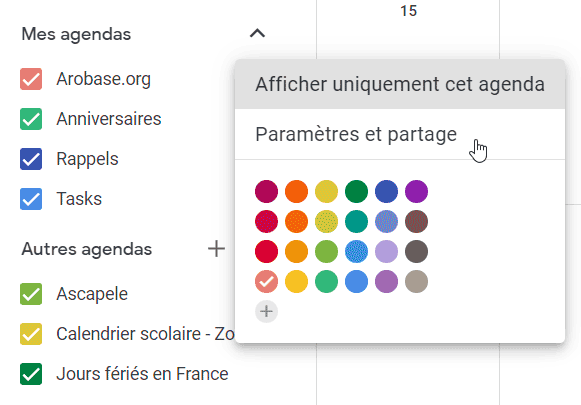Add a custom color with the plus button

click(x=266, y=311)
